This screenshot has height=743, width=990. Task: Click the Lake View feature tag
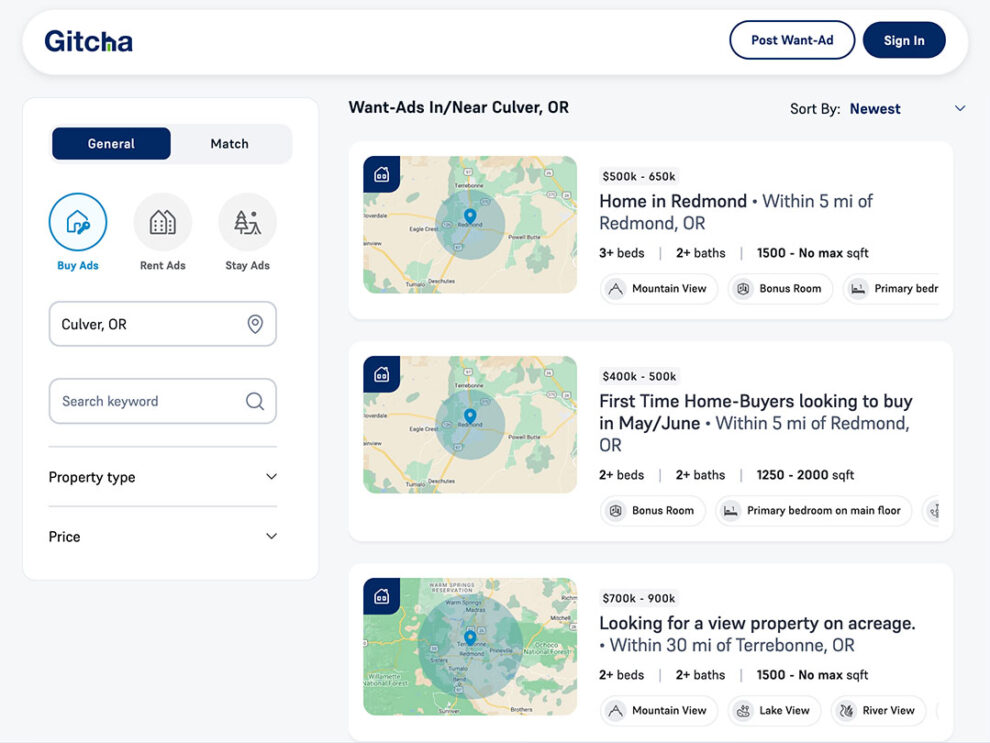point(774,711)
